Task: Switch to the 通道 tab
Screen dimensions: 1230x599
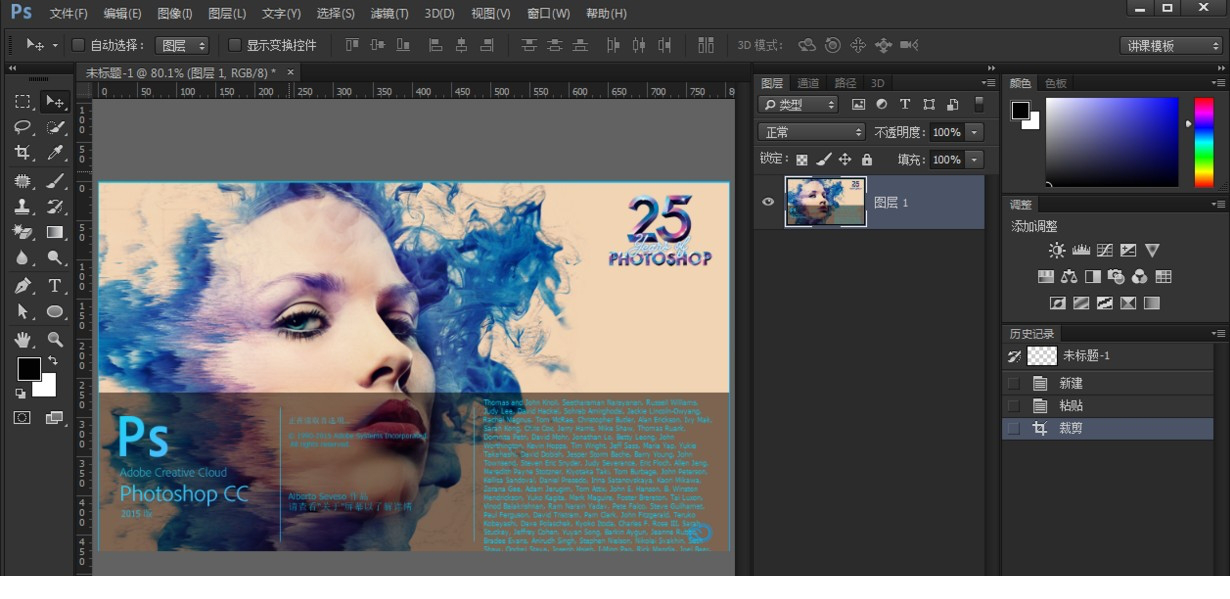Action: click(x=808, y=83)
